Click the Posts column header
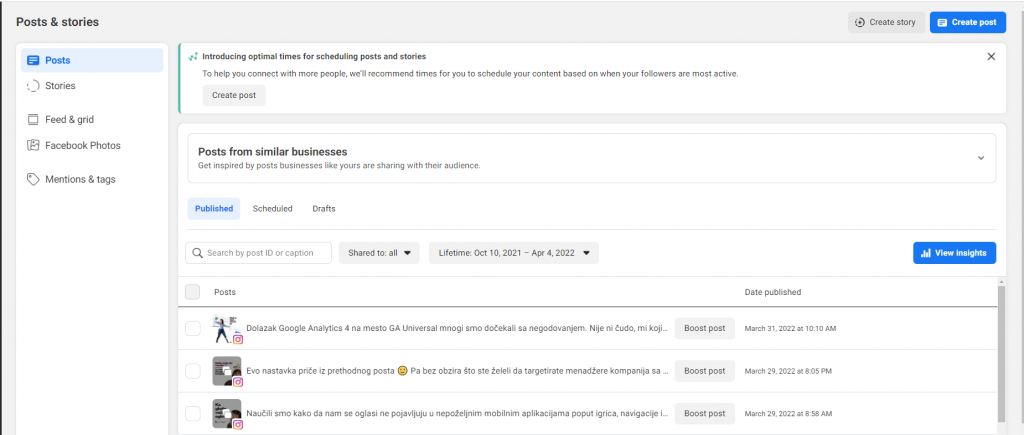The width and height of the screenshot is (1024, 435). pos(225,292)
